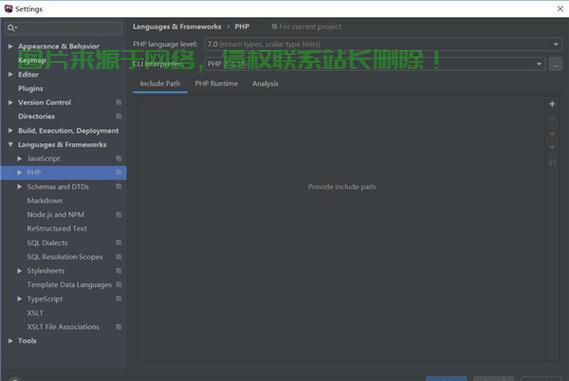Click project-level icon beside XSLT File Associations
Screen dimensions: 569x381
(119, 327)
